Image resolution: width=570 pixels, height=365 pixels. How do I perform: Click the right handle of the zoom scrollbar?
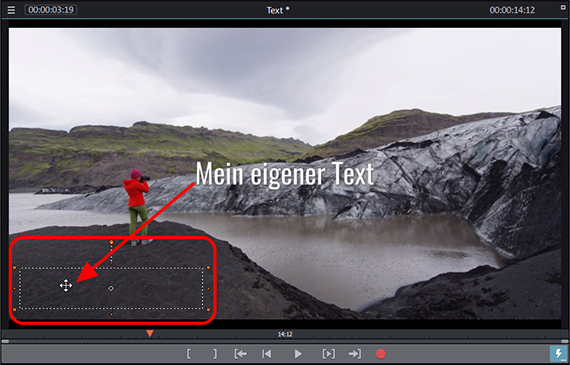point(565,341)
